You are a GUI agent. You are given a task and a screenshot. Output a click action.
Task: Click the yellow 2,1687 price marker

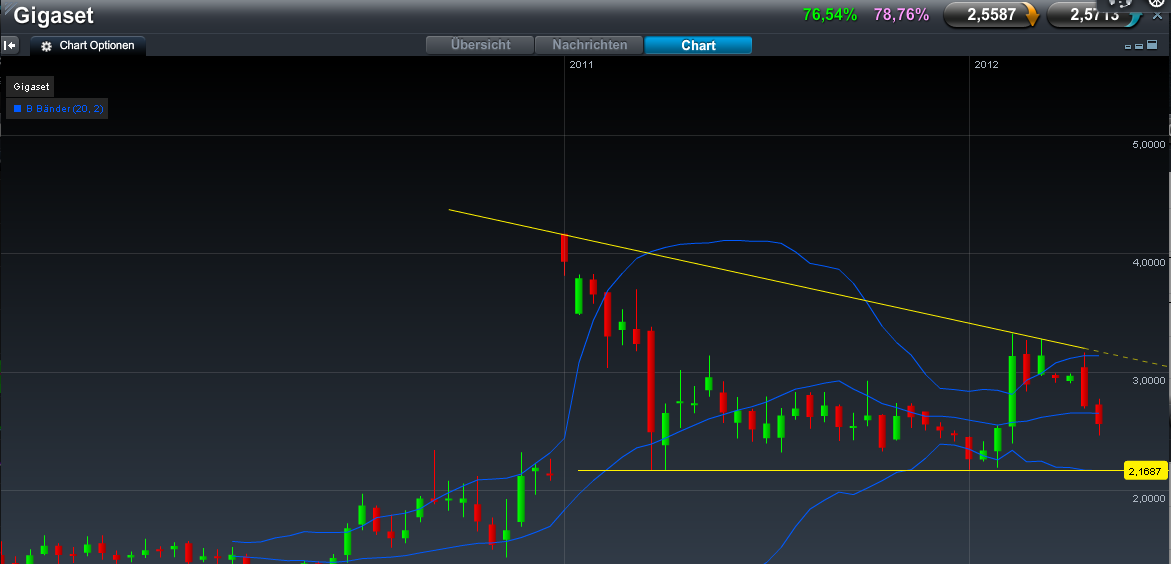pos(1145,471)
